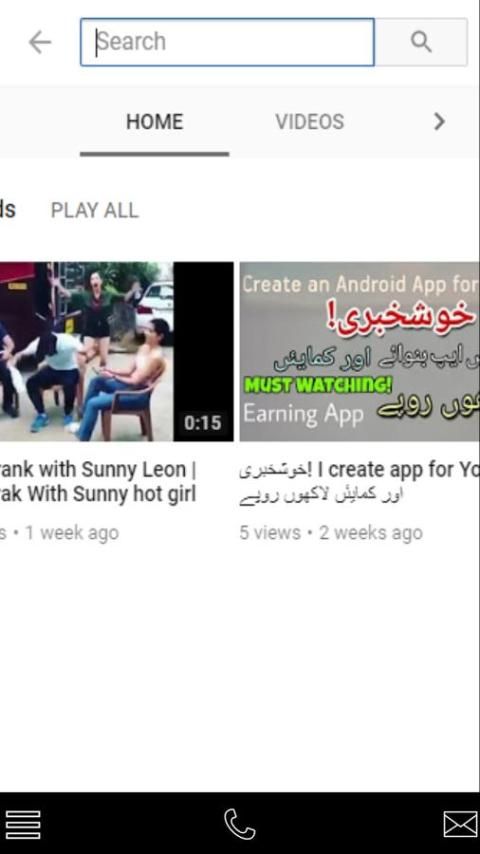Click the MUST WATCHING label on thumbnail
480x854 pixels.
[x=318, y=385]
